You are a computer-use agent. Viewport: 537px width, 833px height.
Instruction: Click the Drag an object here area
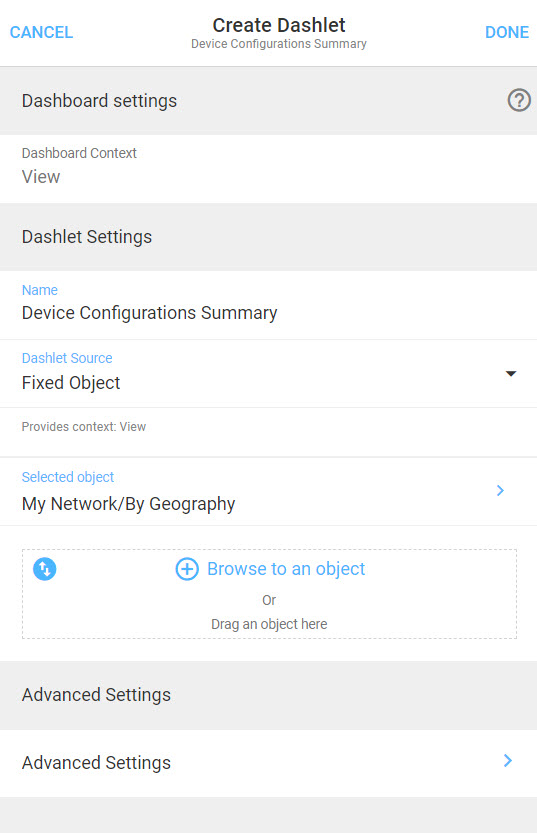pos(269,624)
